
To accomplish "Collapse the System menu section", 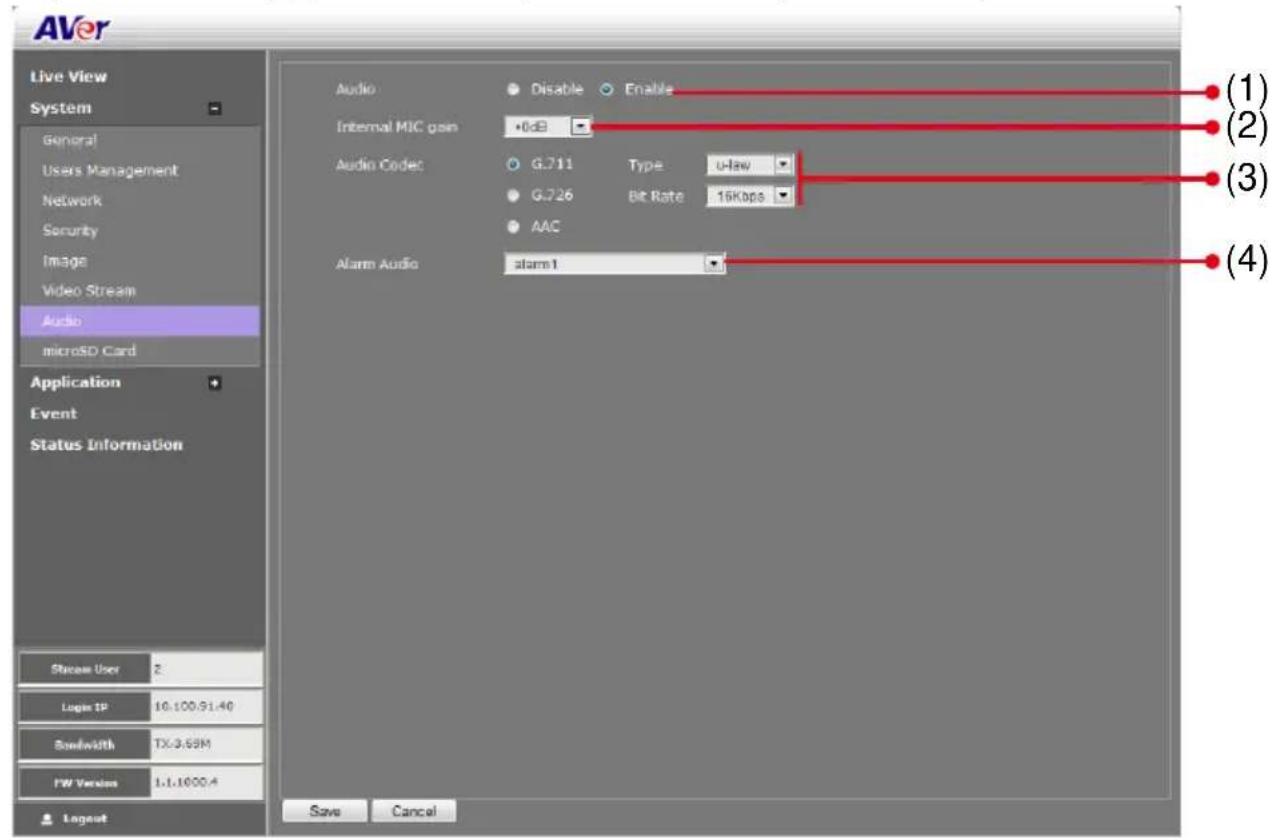I will point(213,109).
